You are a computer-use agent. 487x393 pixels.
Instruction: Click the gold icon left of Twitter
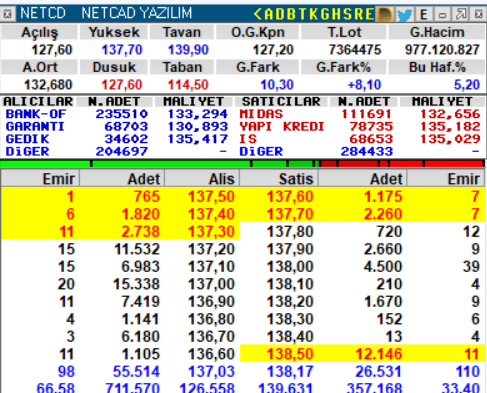(x=384, y=14)
